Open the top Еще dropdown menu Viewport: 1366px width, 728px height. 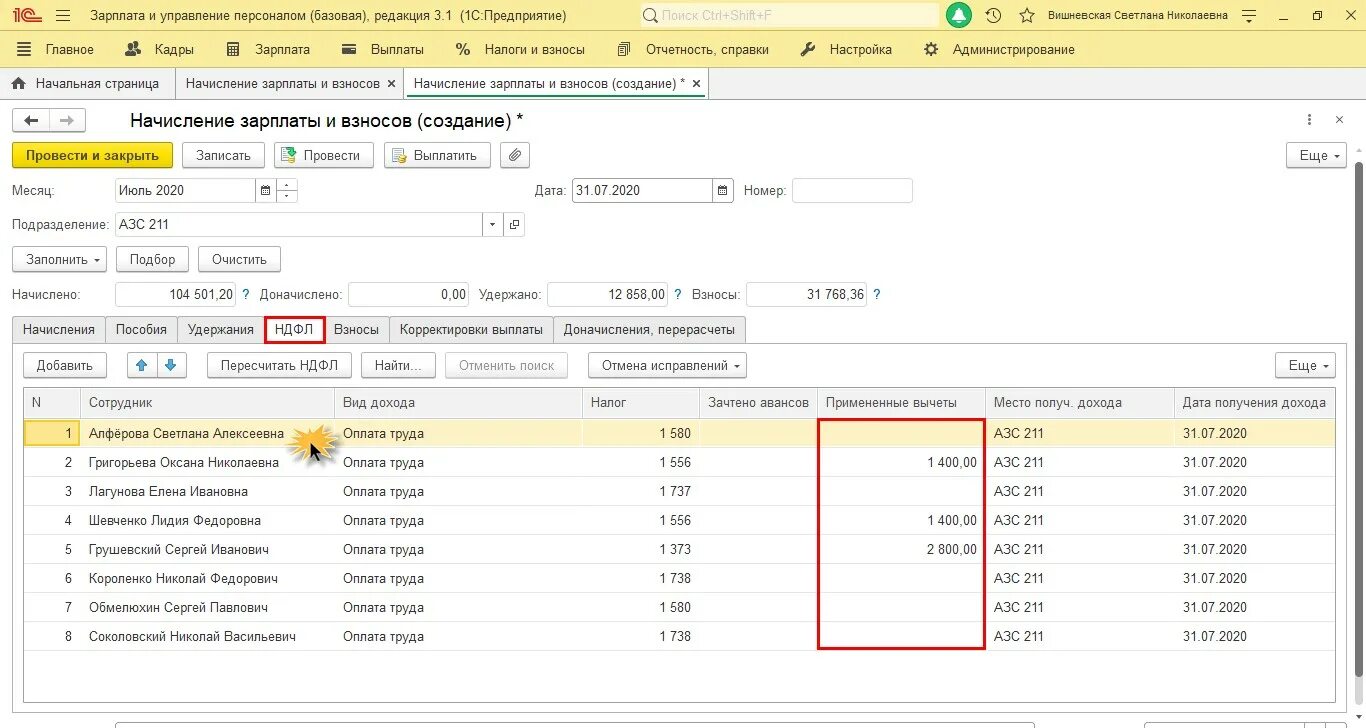coord(1316,155)
